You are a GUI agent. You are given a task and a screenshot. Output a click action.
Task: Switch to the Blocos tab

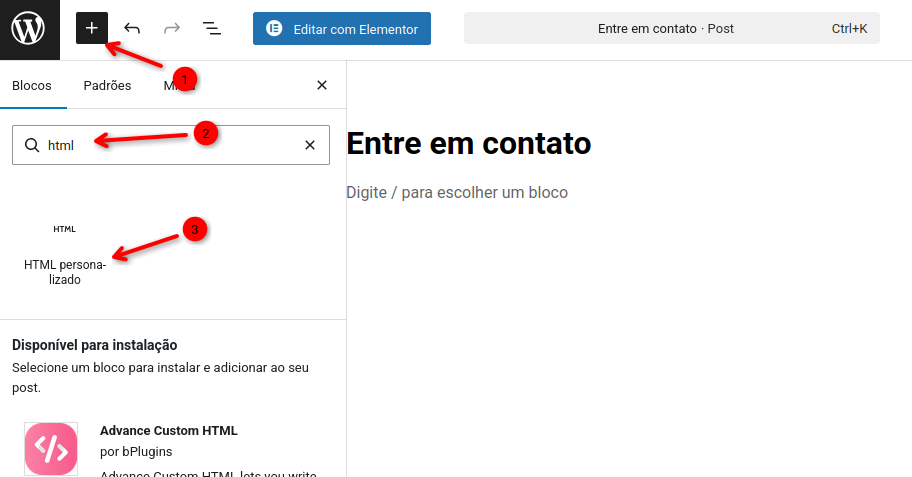pos(32,86)
